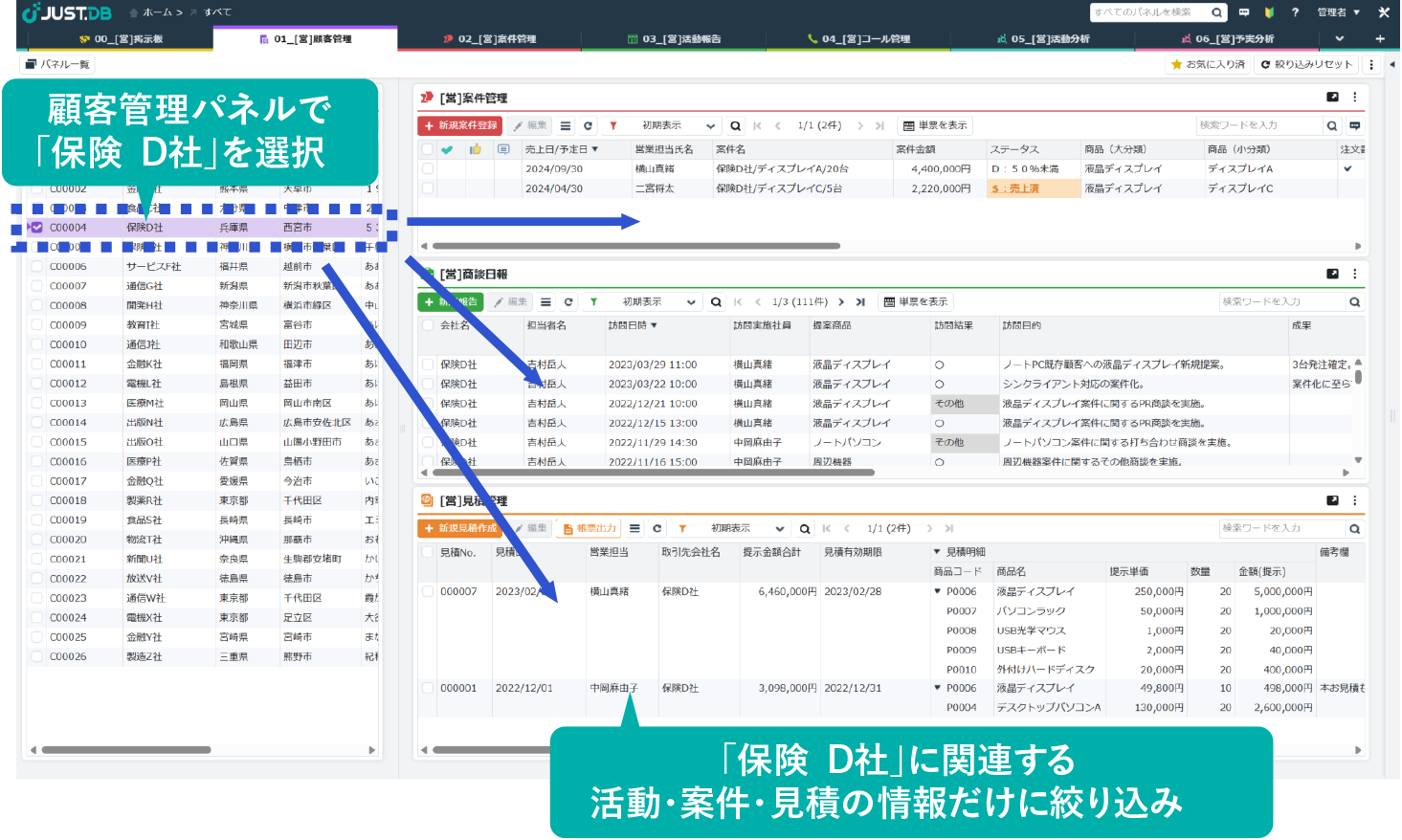Refresh the 案件管理 panel

click(588, 125)
